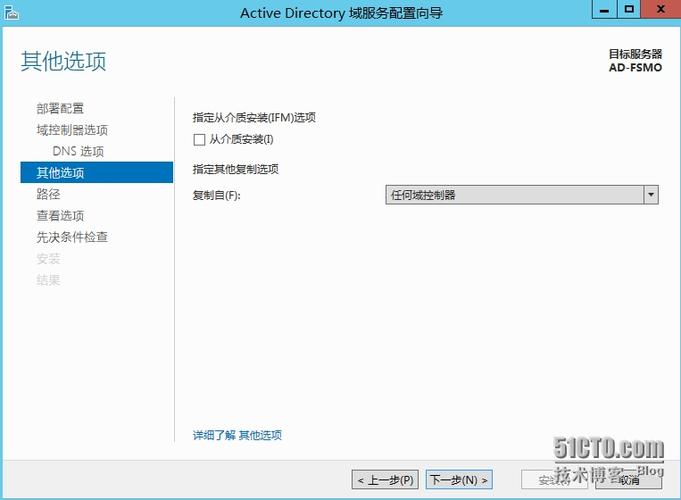The height and width of the screenshot is (500, 681).
Task: Click the 复制自(F): label
Action: click(216, 195)
